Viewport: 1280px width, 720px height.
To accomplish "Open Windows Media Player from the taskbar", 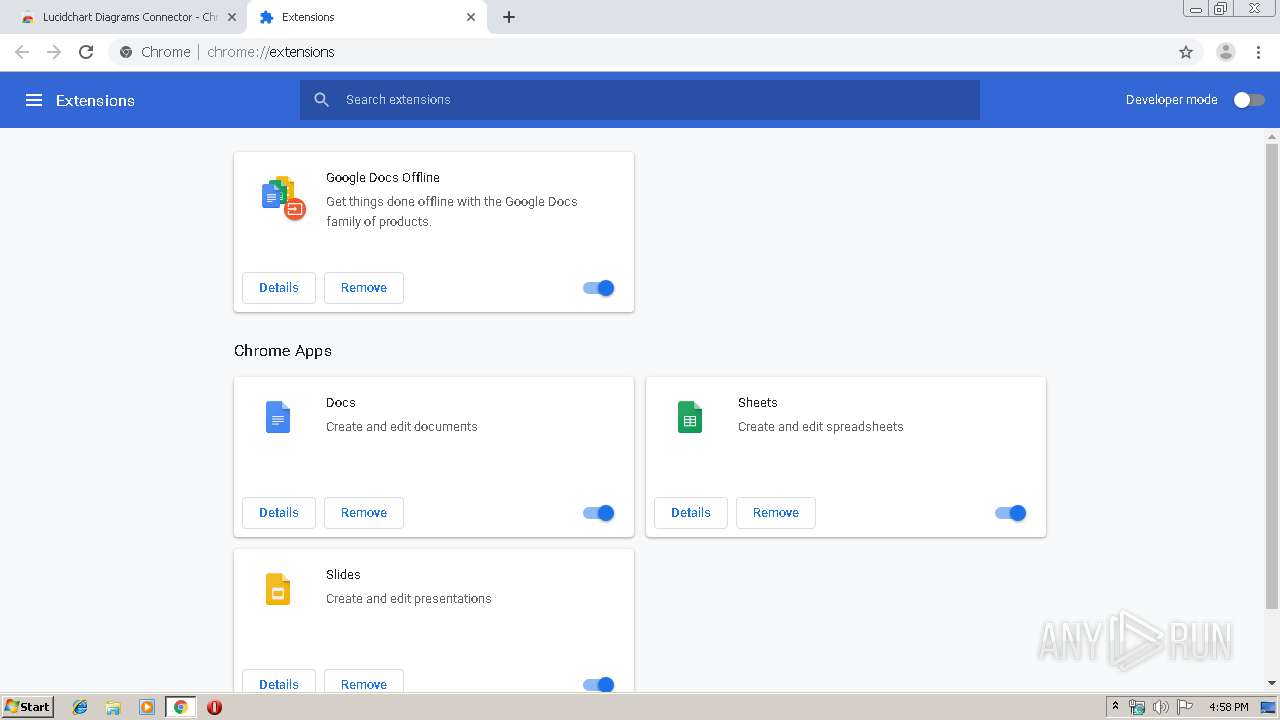I will 147,707.
